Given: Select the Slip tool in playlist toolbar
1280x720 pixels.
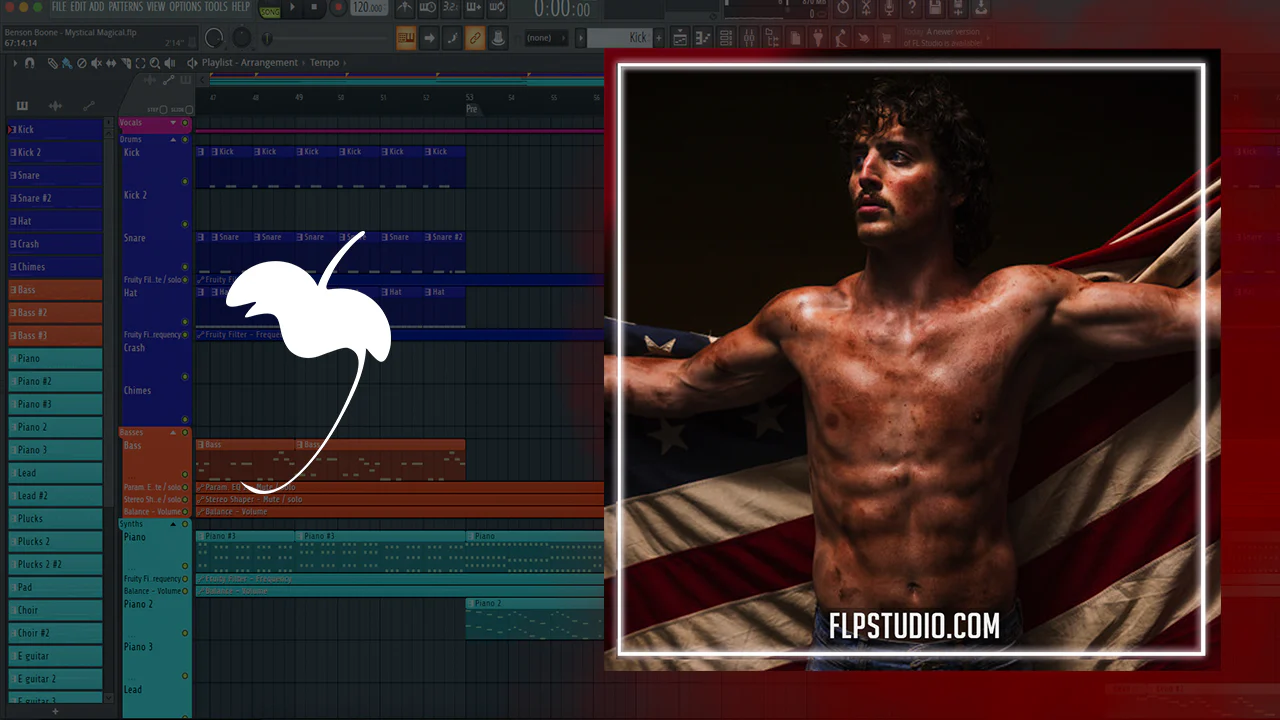Looking at the screenshot, I should tap(111, 63).
